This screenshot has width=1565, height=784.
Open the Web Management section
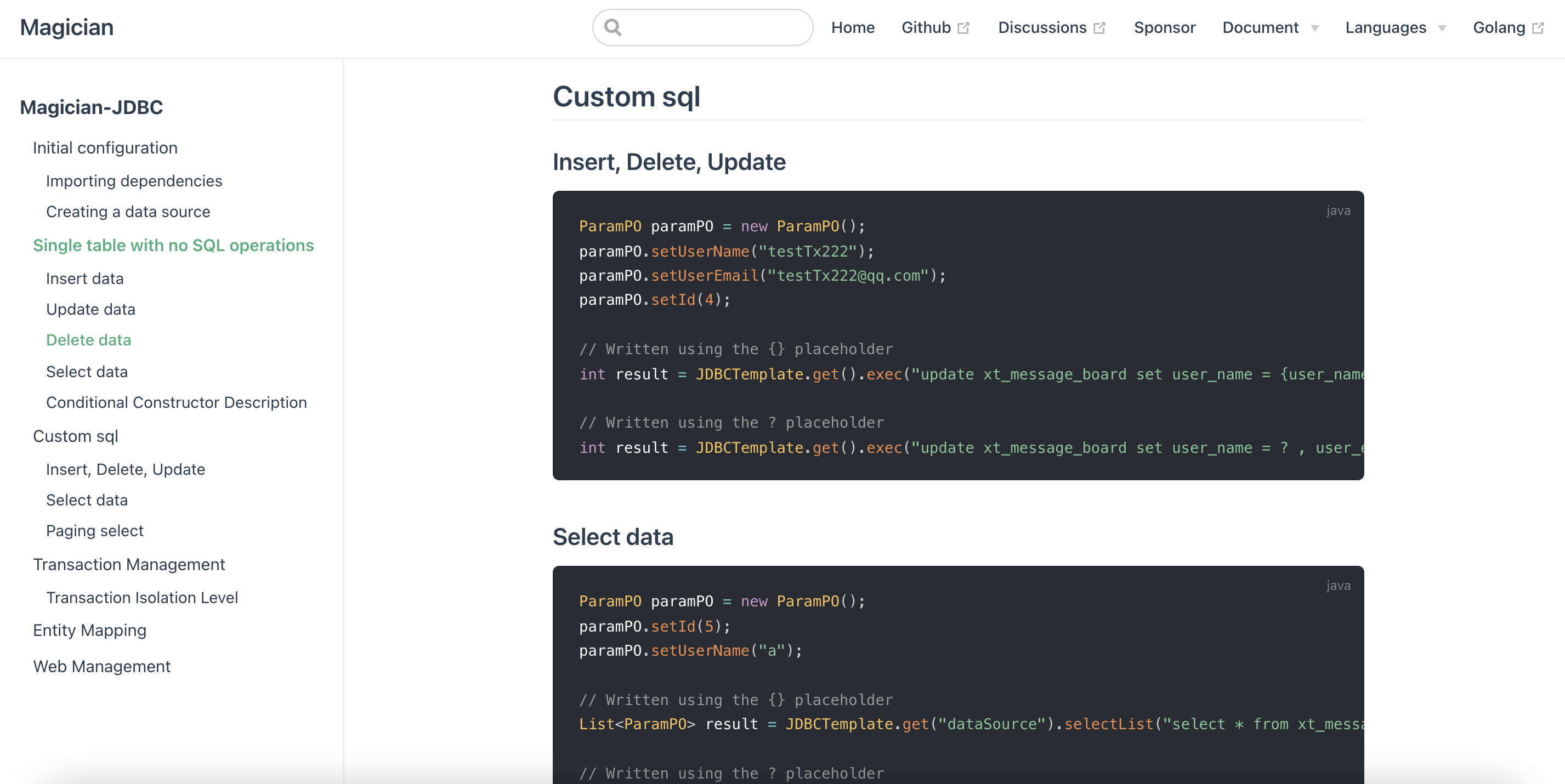[101, 666]
